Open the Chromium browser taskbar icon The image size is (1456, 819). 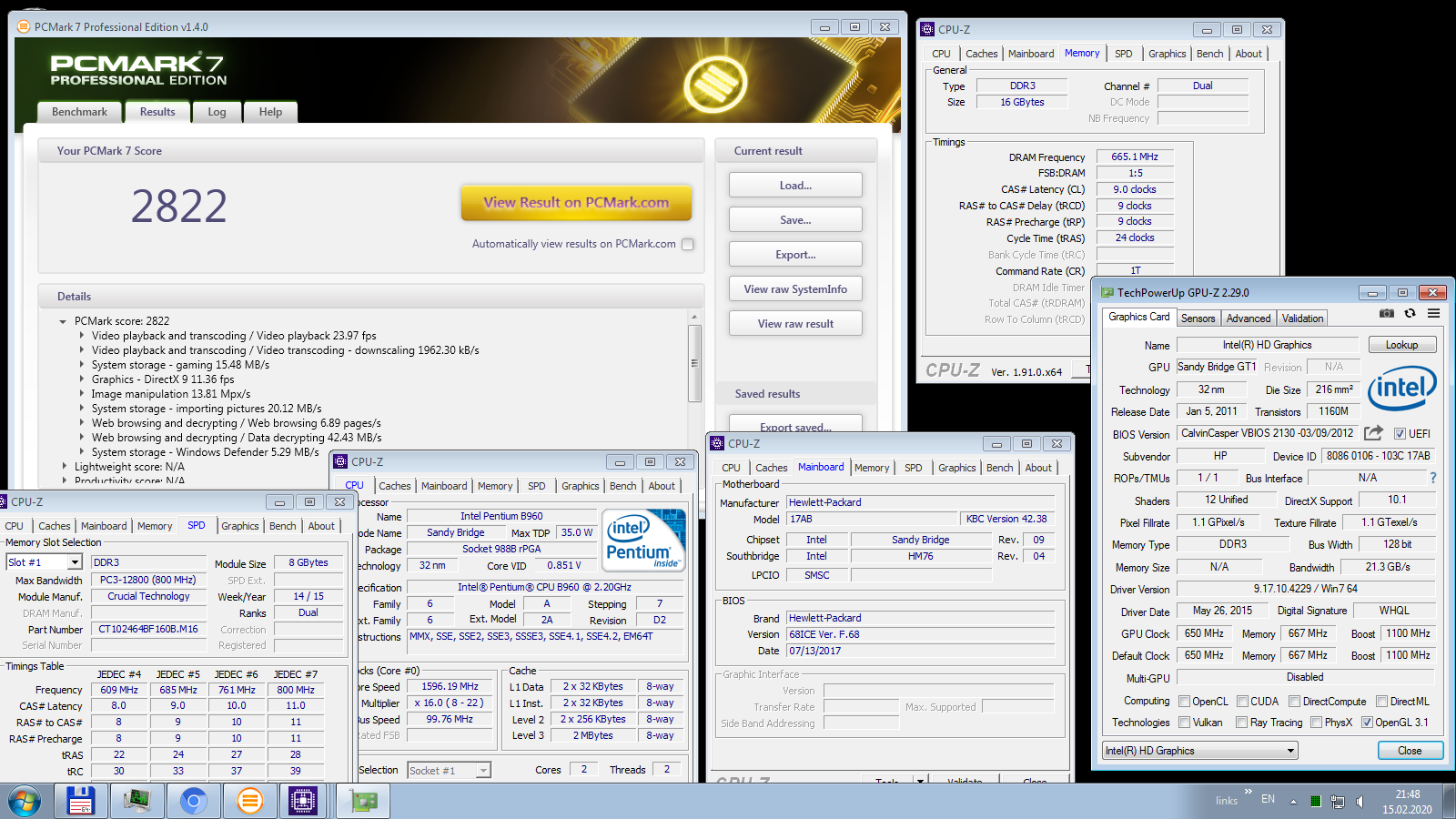pyautogui.click(x=193, y=801)
